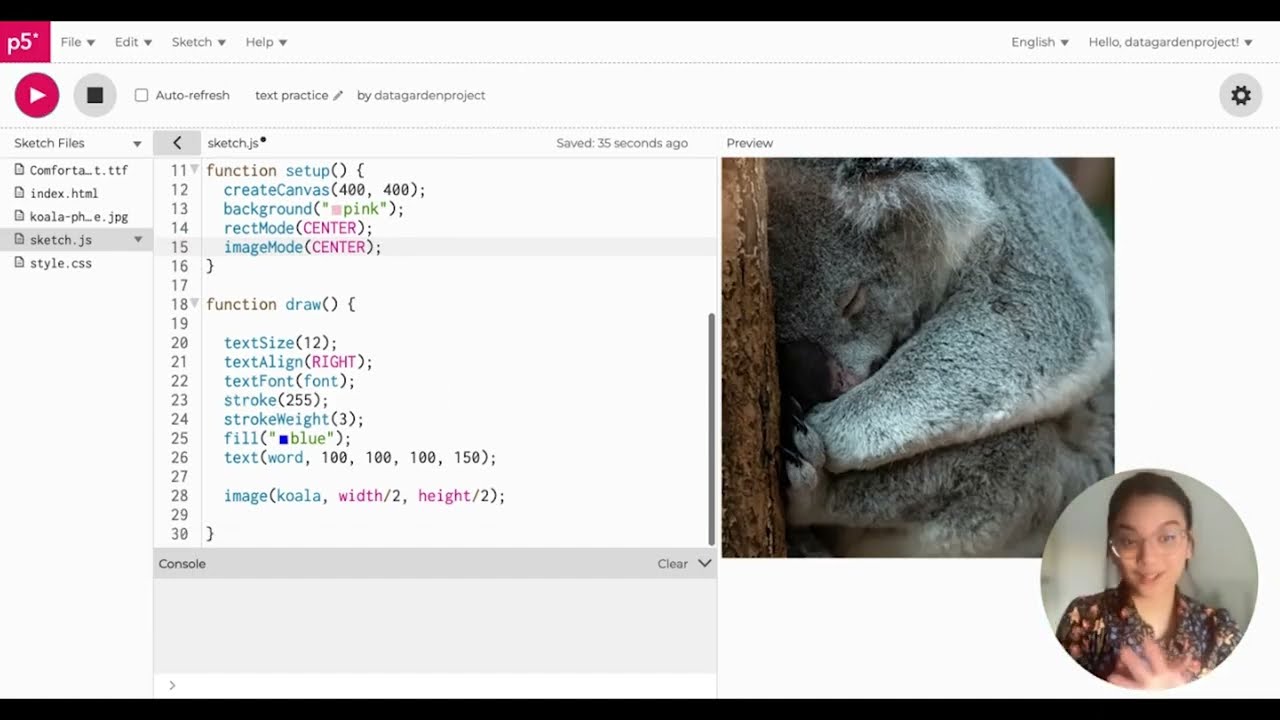Toggle the Auto-refresh checkbox
This screenshot has width=1280, height=720.
coord(141,95)
